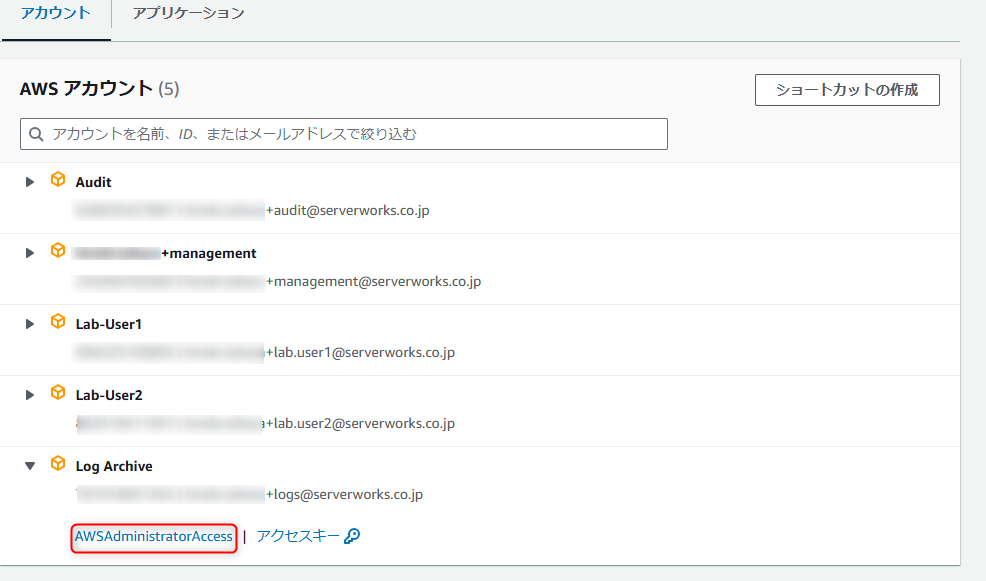Image resolution: width=986 pixels, height=581 pixels.
Task: Select the Lab-User1 account name
Action: (109, 324)
